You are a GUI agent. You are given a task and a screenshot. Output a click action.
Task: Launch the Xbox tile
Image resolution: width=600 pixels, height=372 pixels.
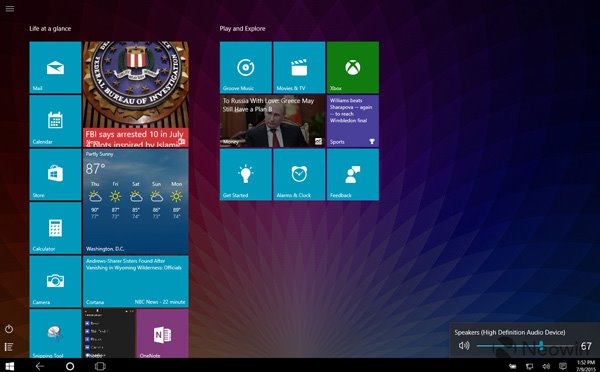click(353, 67)
